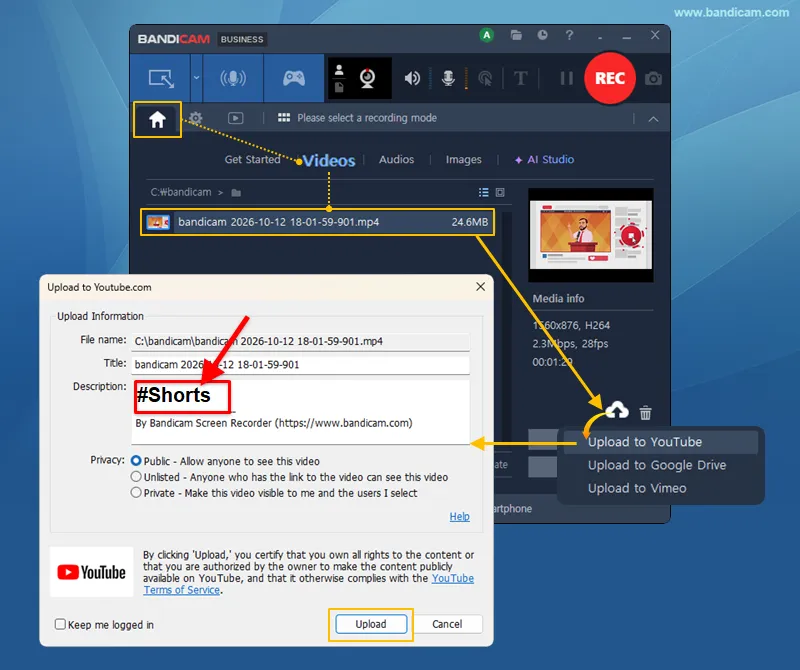Click the microphone volume level bar
800x670 pixels.
pos(466,78)
